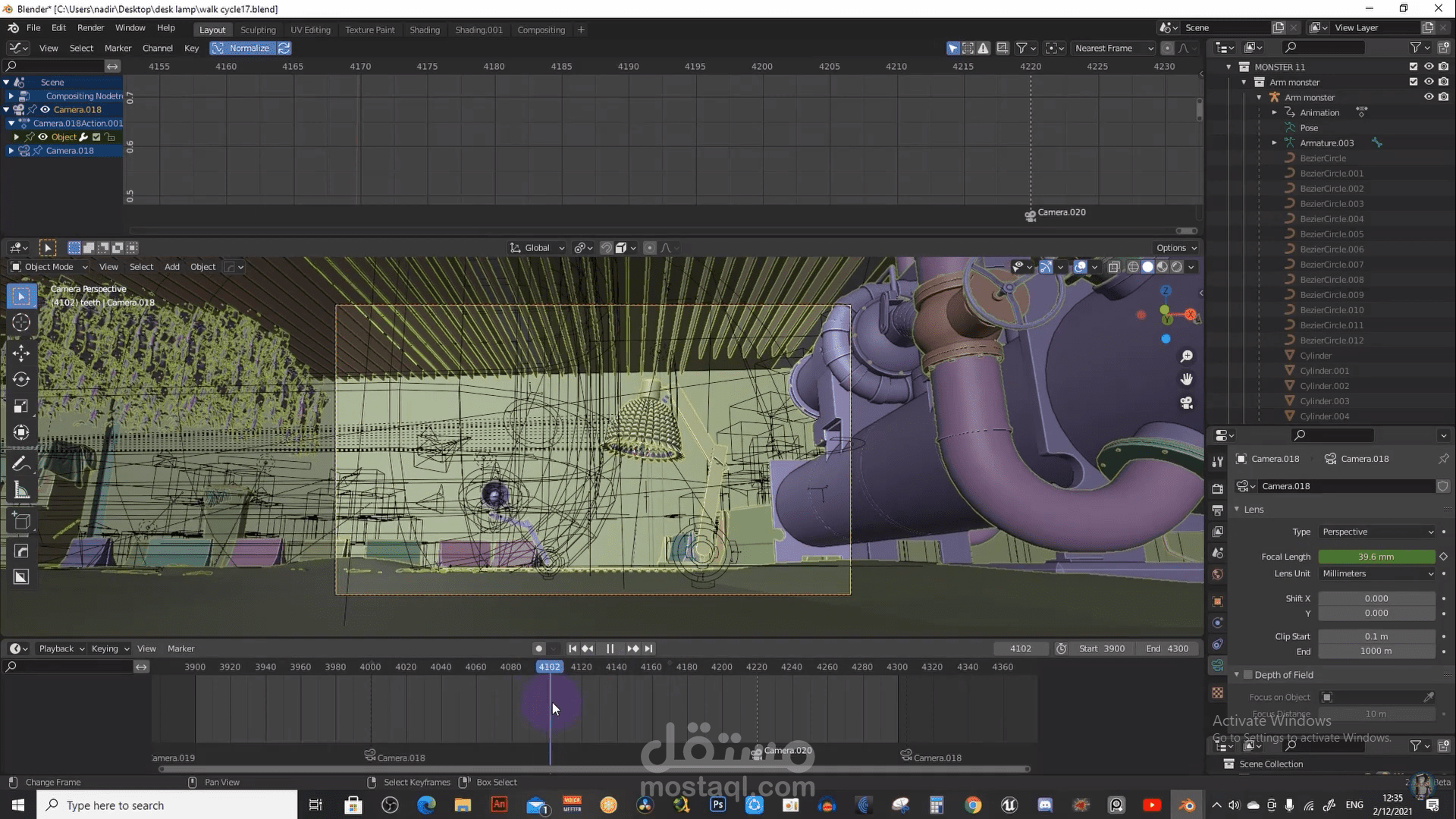Expand the Armature.003 tree item
This screenshot has width=1456, height=819.
tap(1275, 143)
